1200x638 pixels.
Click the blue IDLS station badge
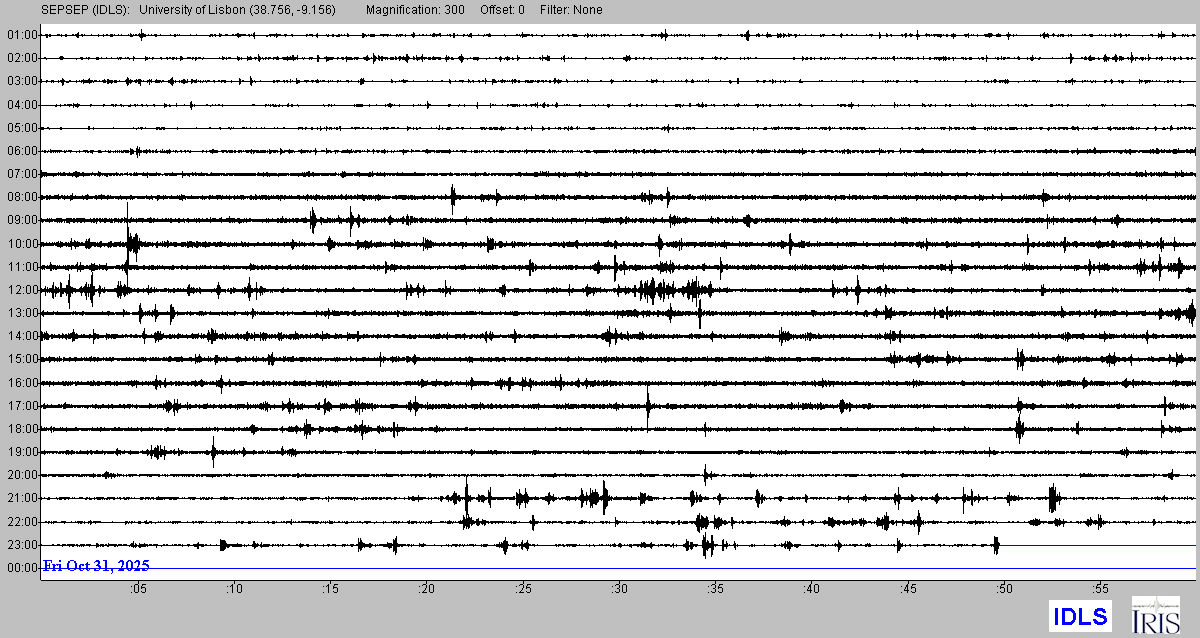1079,616
